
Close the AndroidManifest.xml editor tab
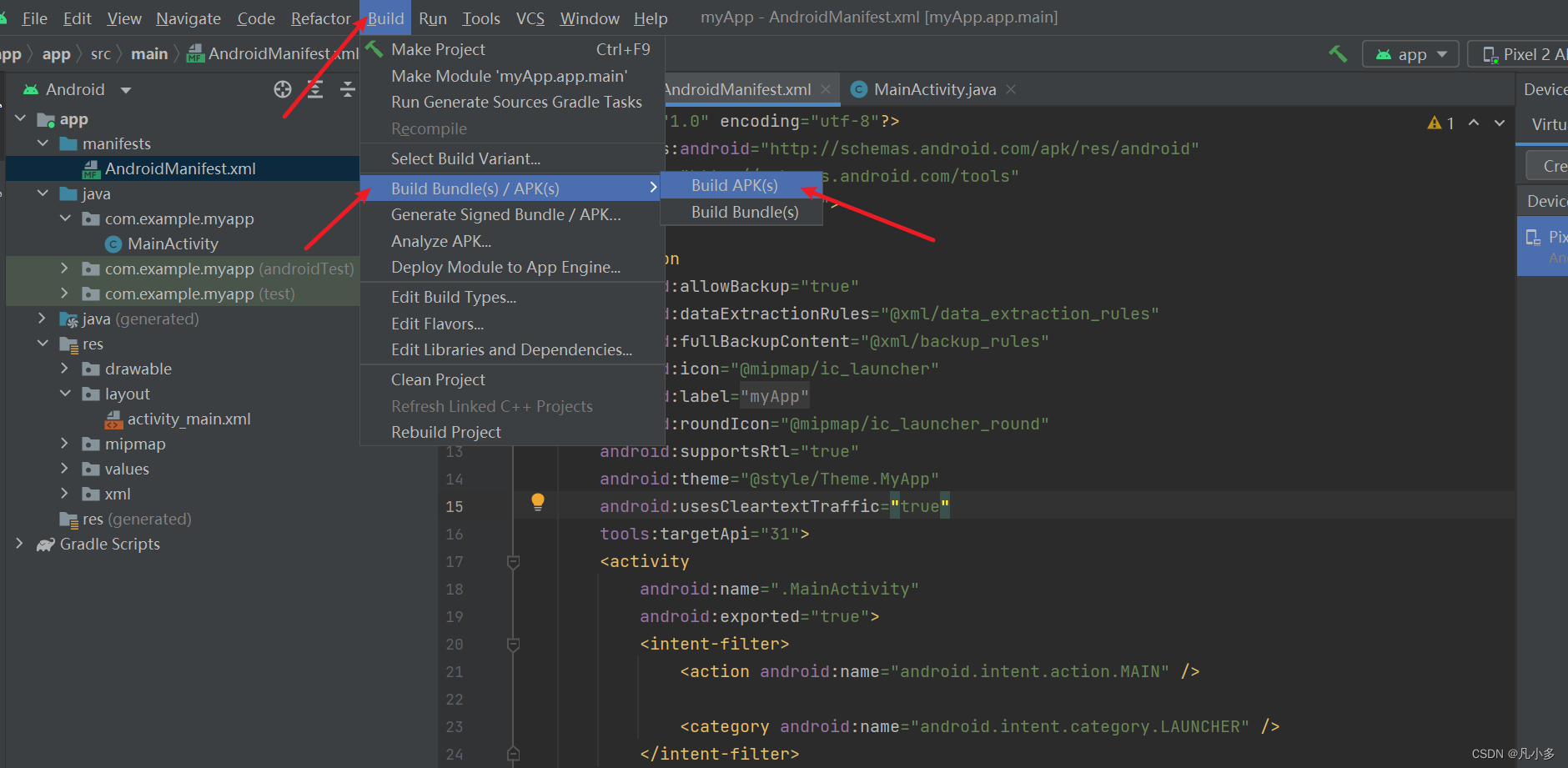826,89
